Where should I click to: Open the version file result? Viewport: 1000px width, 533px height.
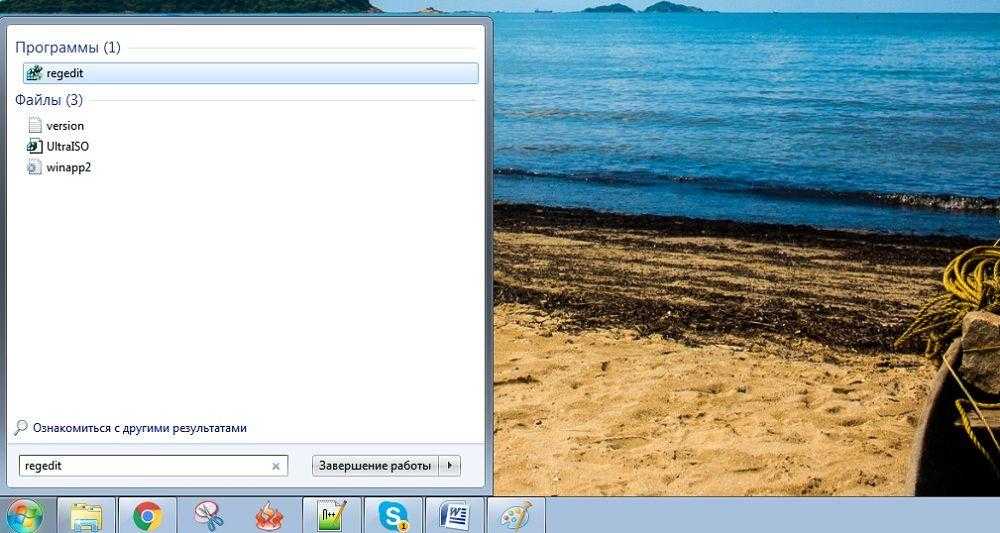pyautogui.click(x=64, y=126)
